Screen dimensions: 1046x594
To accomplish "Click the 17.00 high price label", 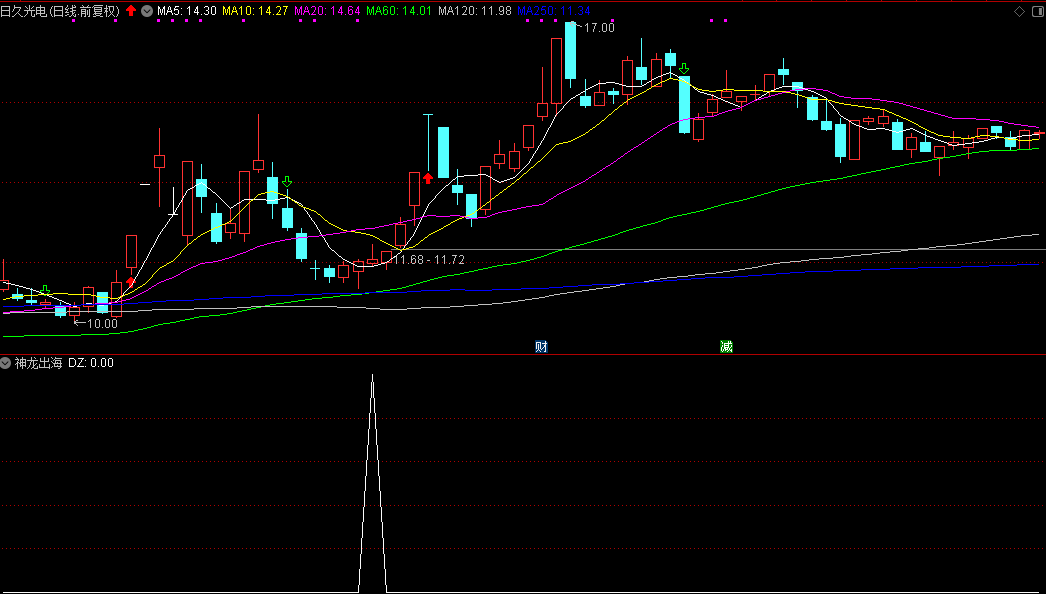I will click(x=599, y=27).
